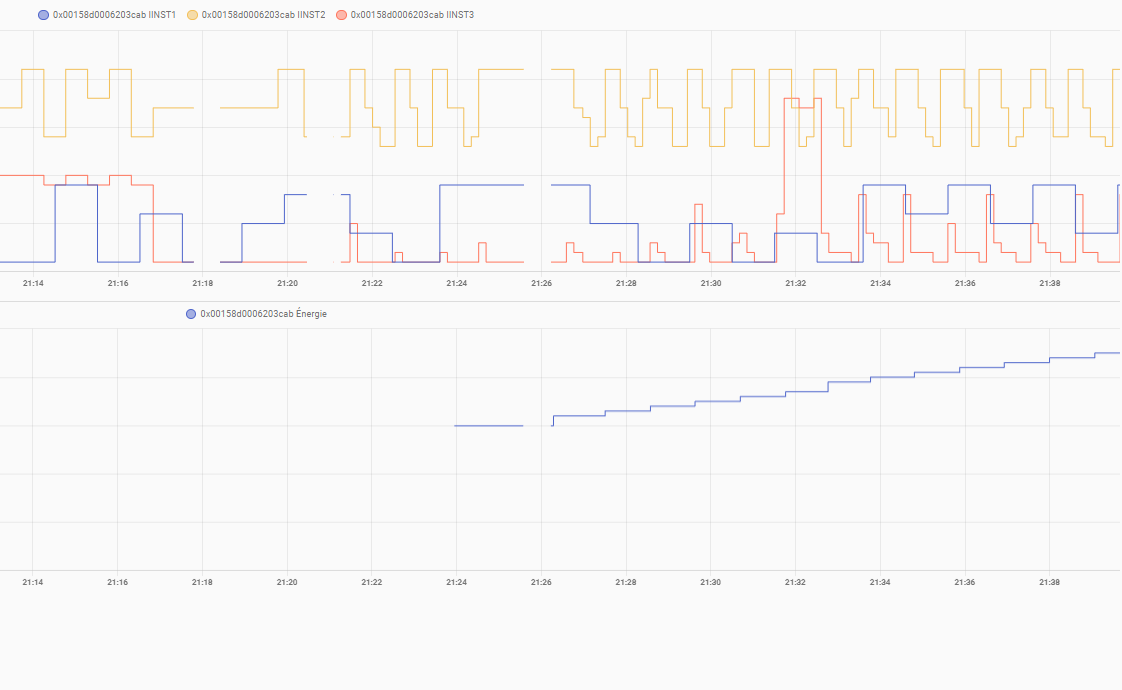The image size is (1122, 690).
Task: Click the 21:30 label on upper chart axis
Action: point(711,284)
